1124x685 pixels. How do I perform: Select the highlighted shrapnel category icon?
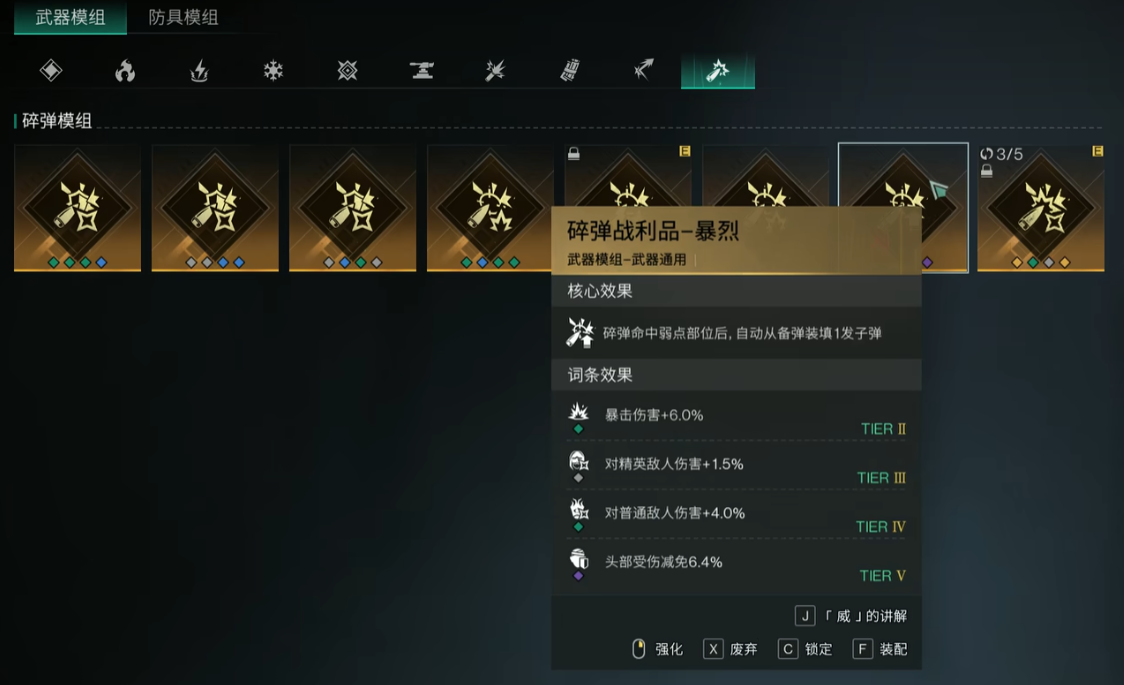pos(718,70)
